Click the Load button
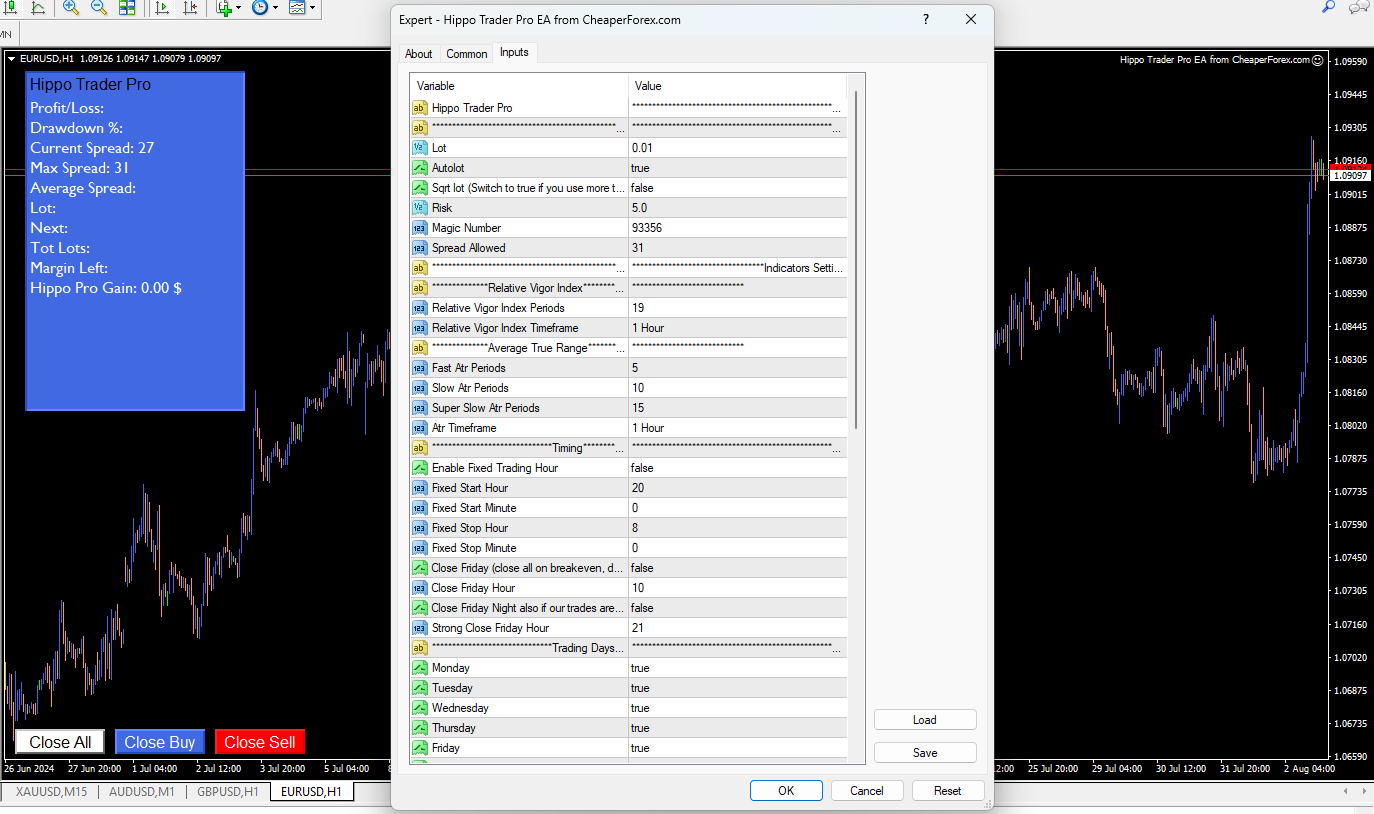Image resolution: width=1374 pixels, height=814 pixels. tap(925, 720)
